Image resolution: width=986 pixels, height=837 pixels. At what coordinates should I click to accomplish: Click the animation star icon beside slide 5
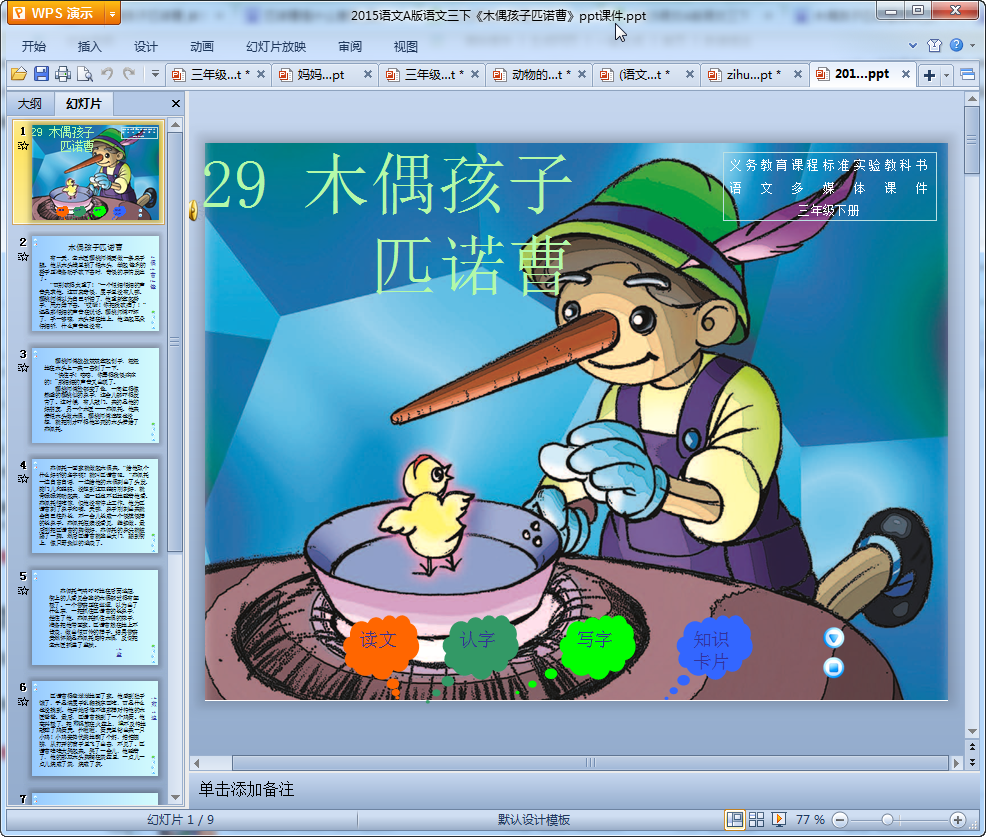pyautogui.click(x=23, y=590)
